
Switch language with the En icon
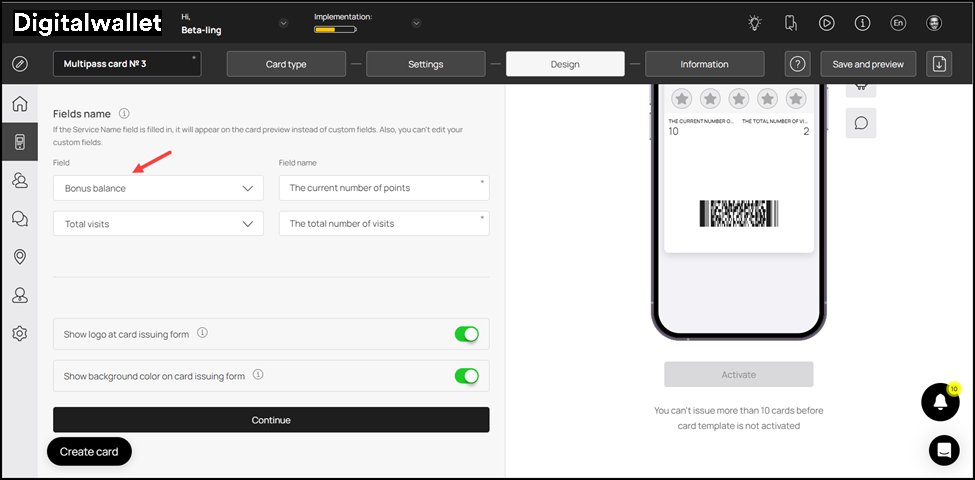point(898,24)
